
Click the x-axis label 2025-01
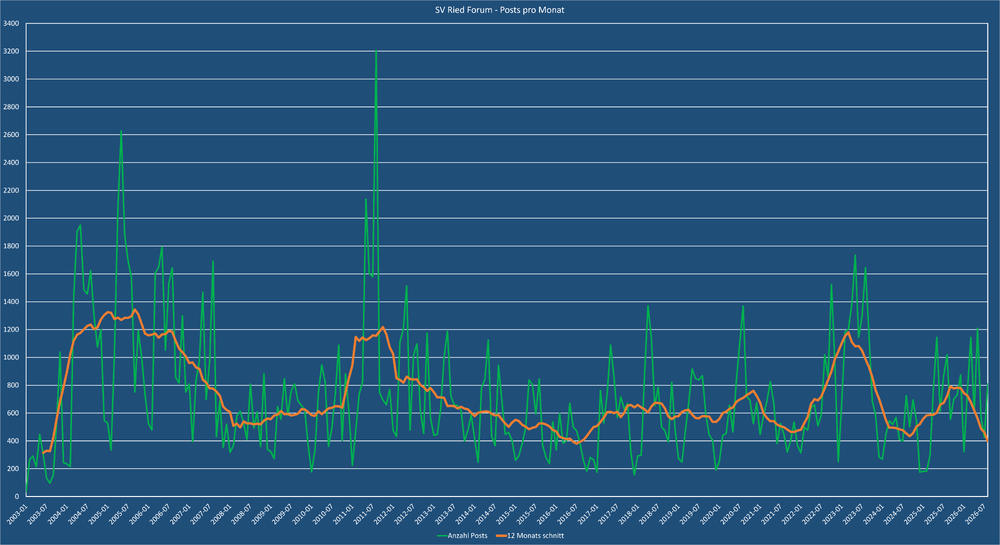(x=915, y=514)
